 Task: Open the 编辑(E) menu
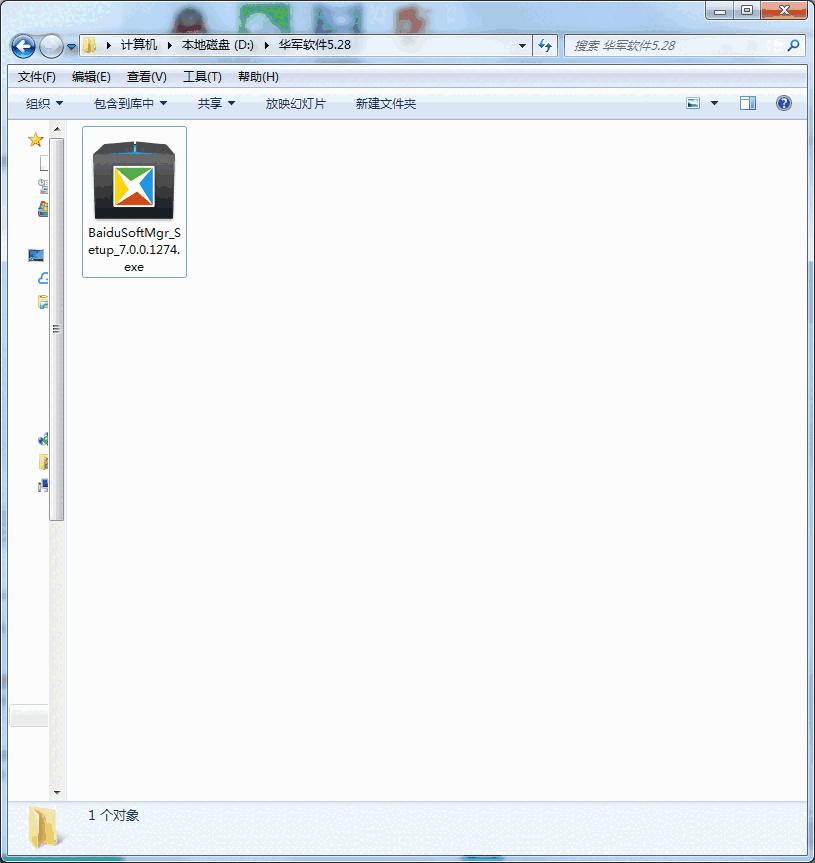tap(91, 77)
